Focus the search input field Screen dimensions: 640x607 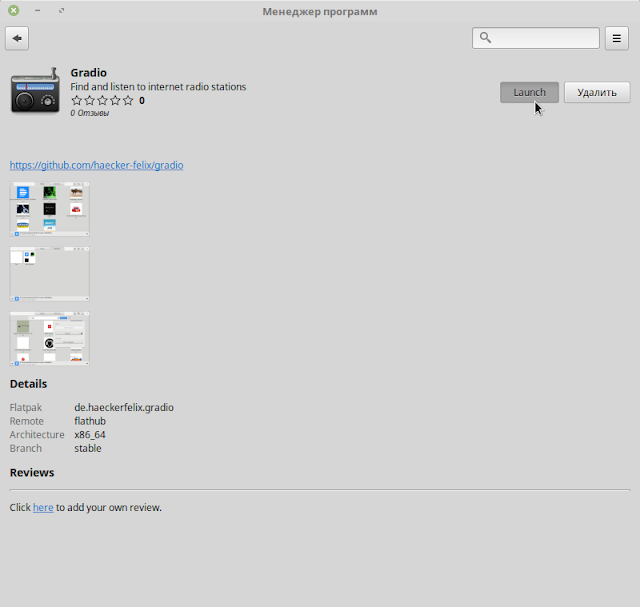click(x=536, y=38)
